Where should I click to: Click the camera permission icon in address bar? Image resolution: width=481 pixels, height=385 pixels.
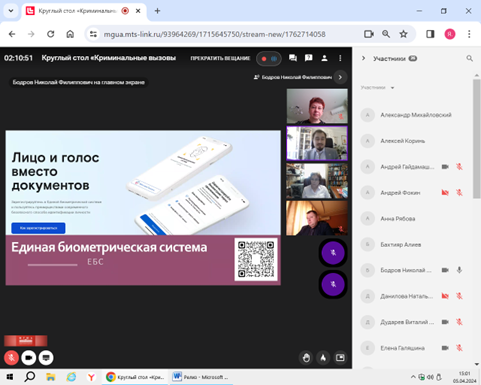click(x=369, y=34)
